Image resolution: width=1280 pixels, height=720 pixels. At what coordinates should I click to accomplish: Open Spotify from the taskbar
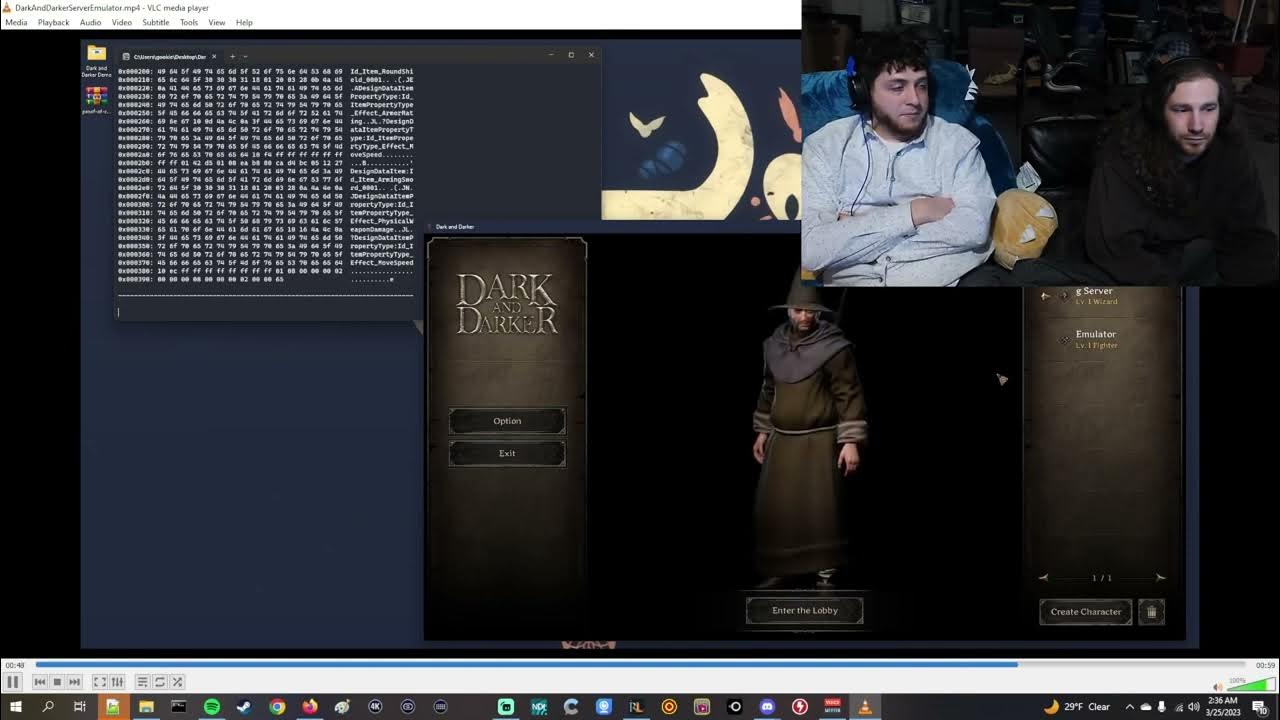tap(212, 707)
